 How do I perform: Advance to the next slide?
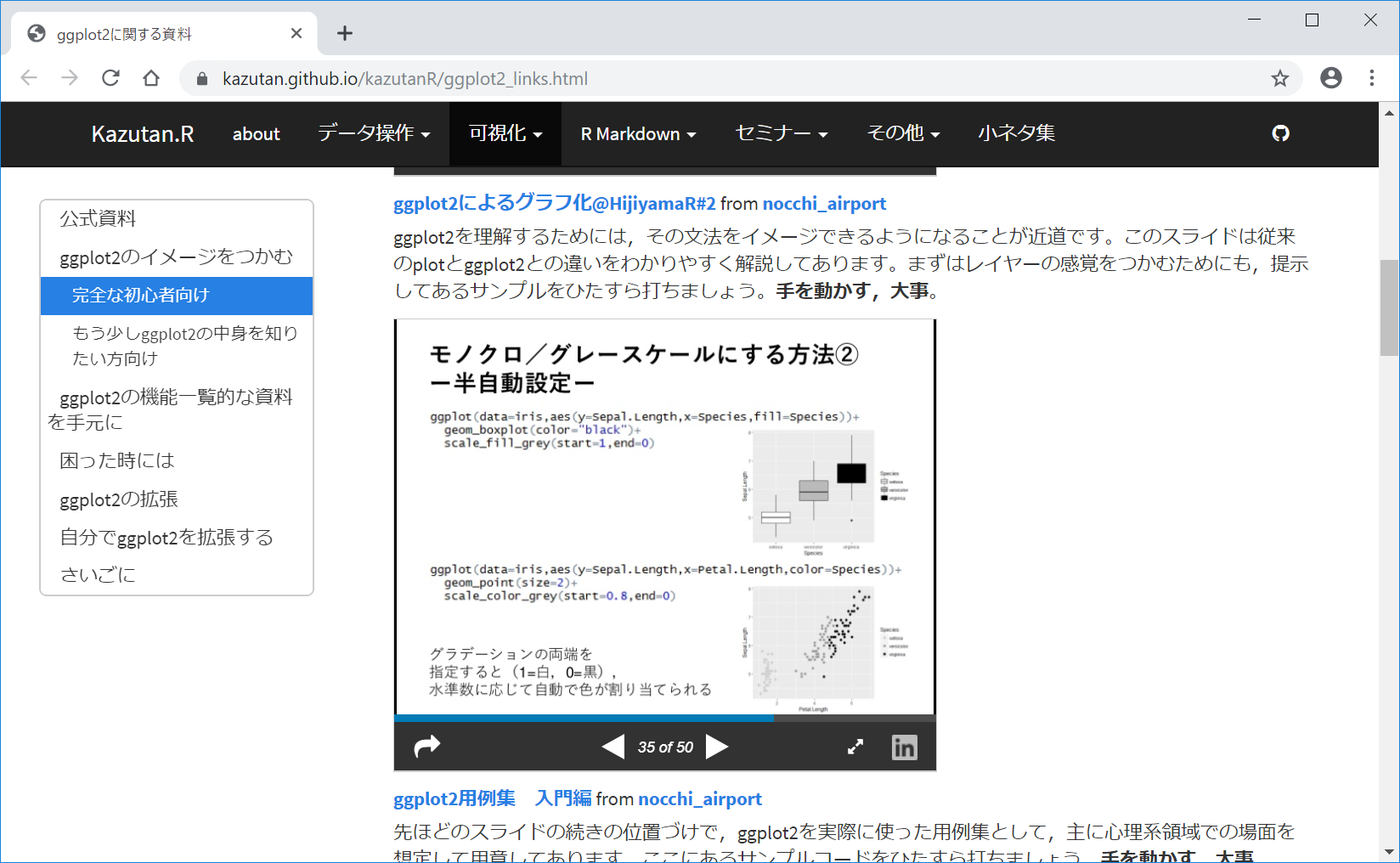[718, 747]
